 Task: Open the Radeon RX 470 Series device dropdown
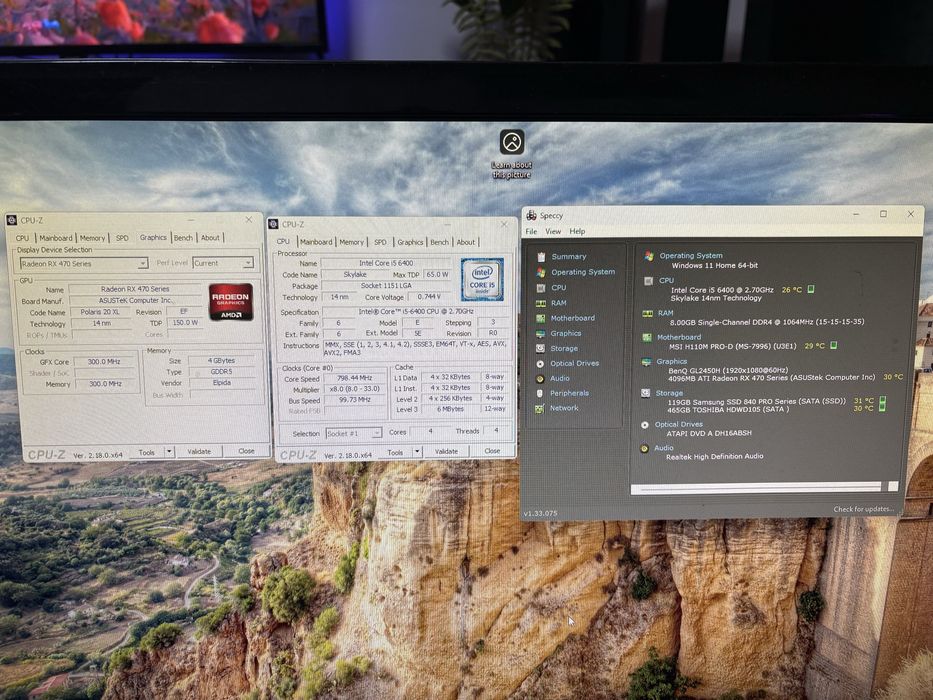coord(83,263)
